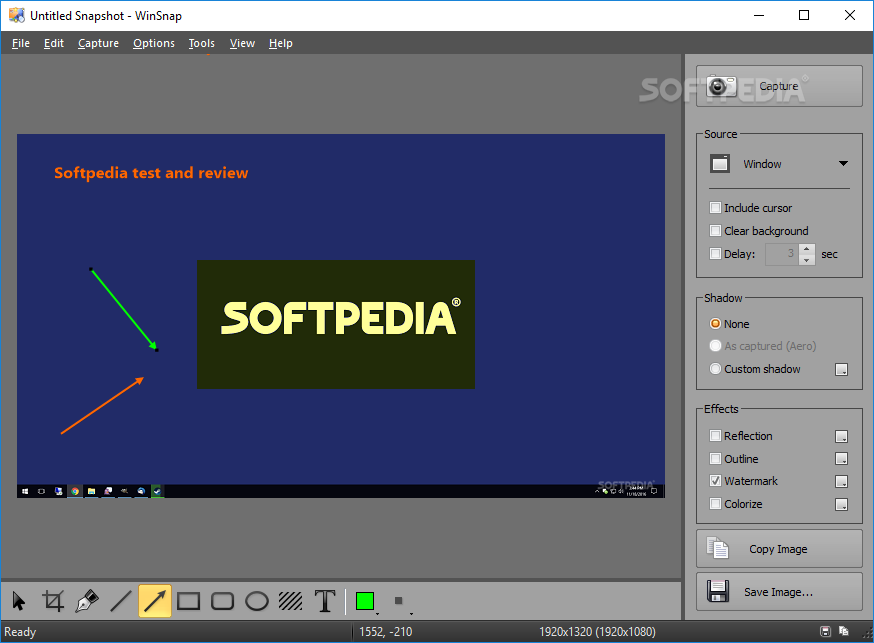This screenshot has width=874, height=643.
Task: Open the Options menu
Action: [154, 43]
